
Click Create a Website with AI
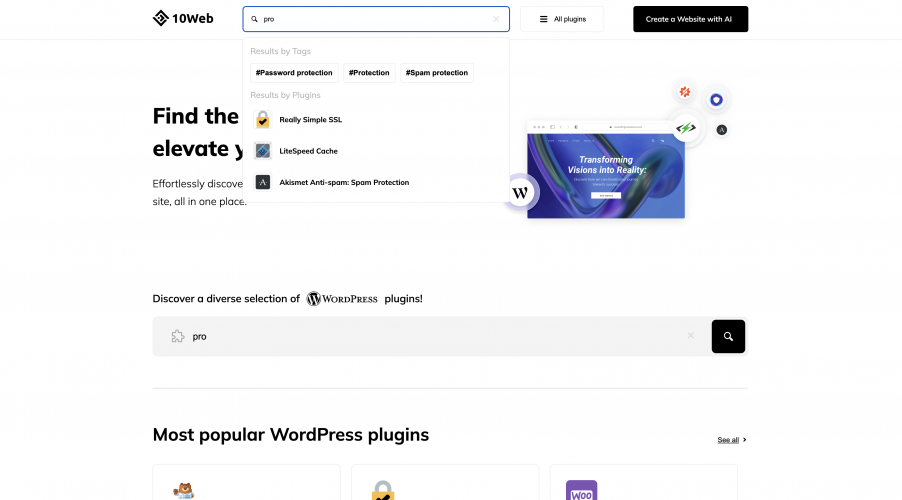[690, 19]
